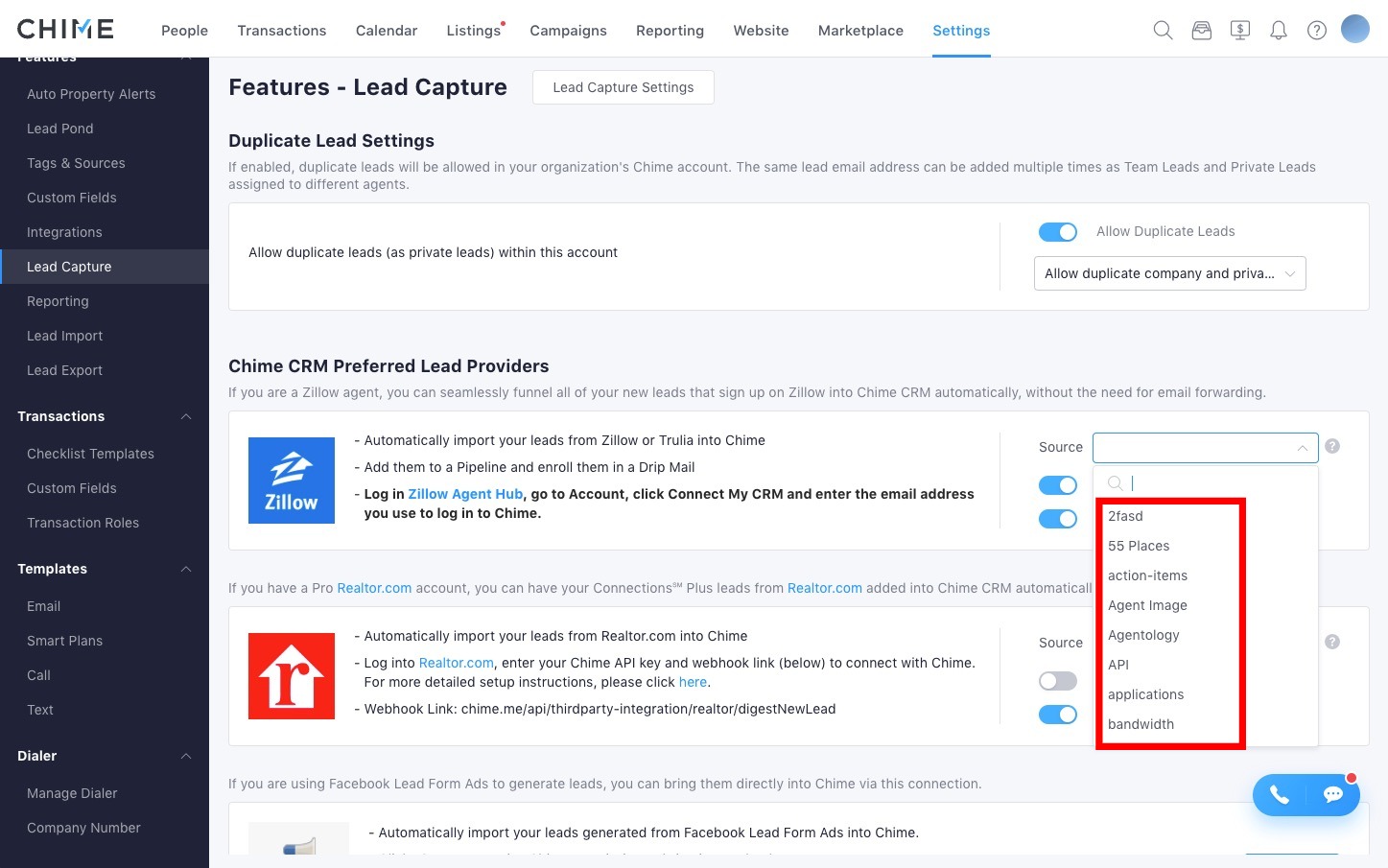Image resolution: width=1388 pixels, height=868 pixels.
Task: Open Transaction Roles in the sidebar
Action: [x=82, y=523]
